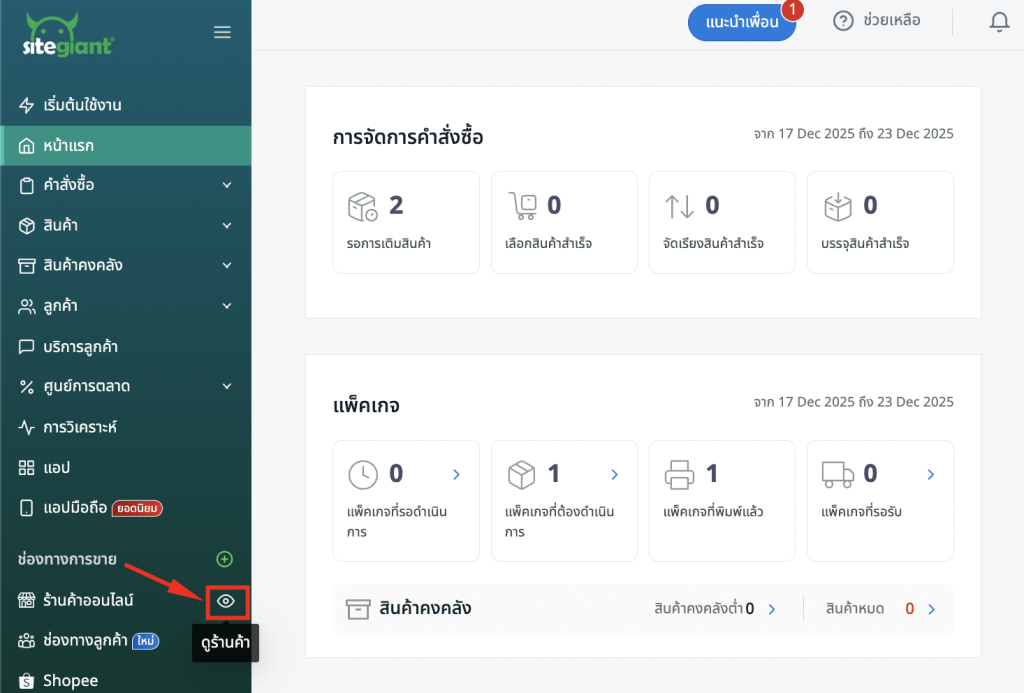This screenshot has width=1024, height=693.
Task: Expand the ศูนย์การตลาด submenu arrow
Action: tap(227, 386)
